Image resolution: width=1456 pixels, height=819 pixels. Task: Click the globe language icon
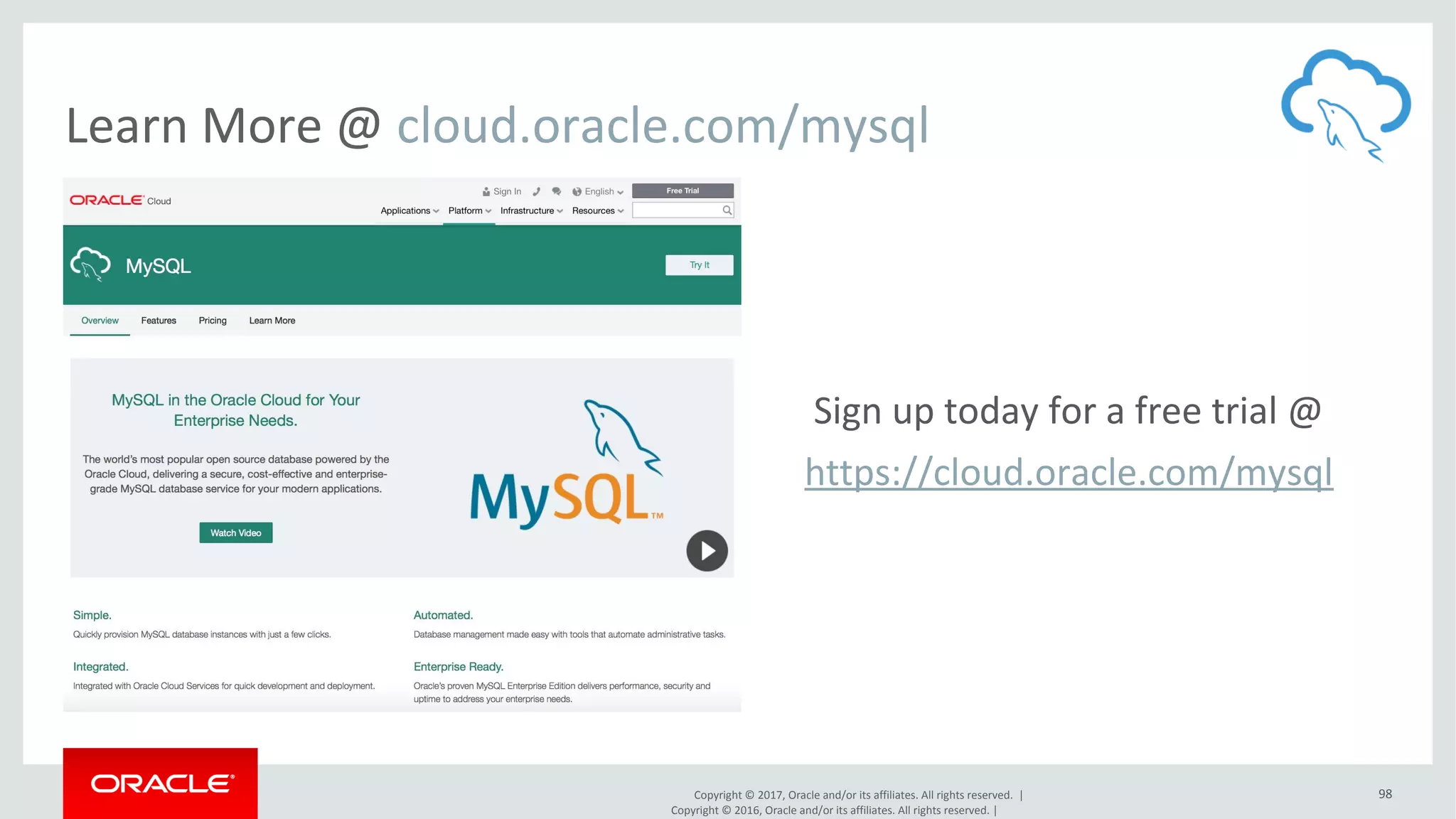click(x=577, y=192)
